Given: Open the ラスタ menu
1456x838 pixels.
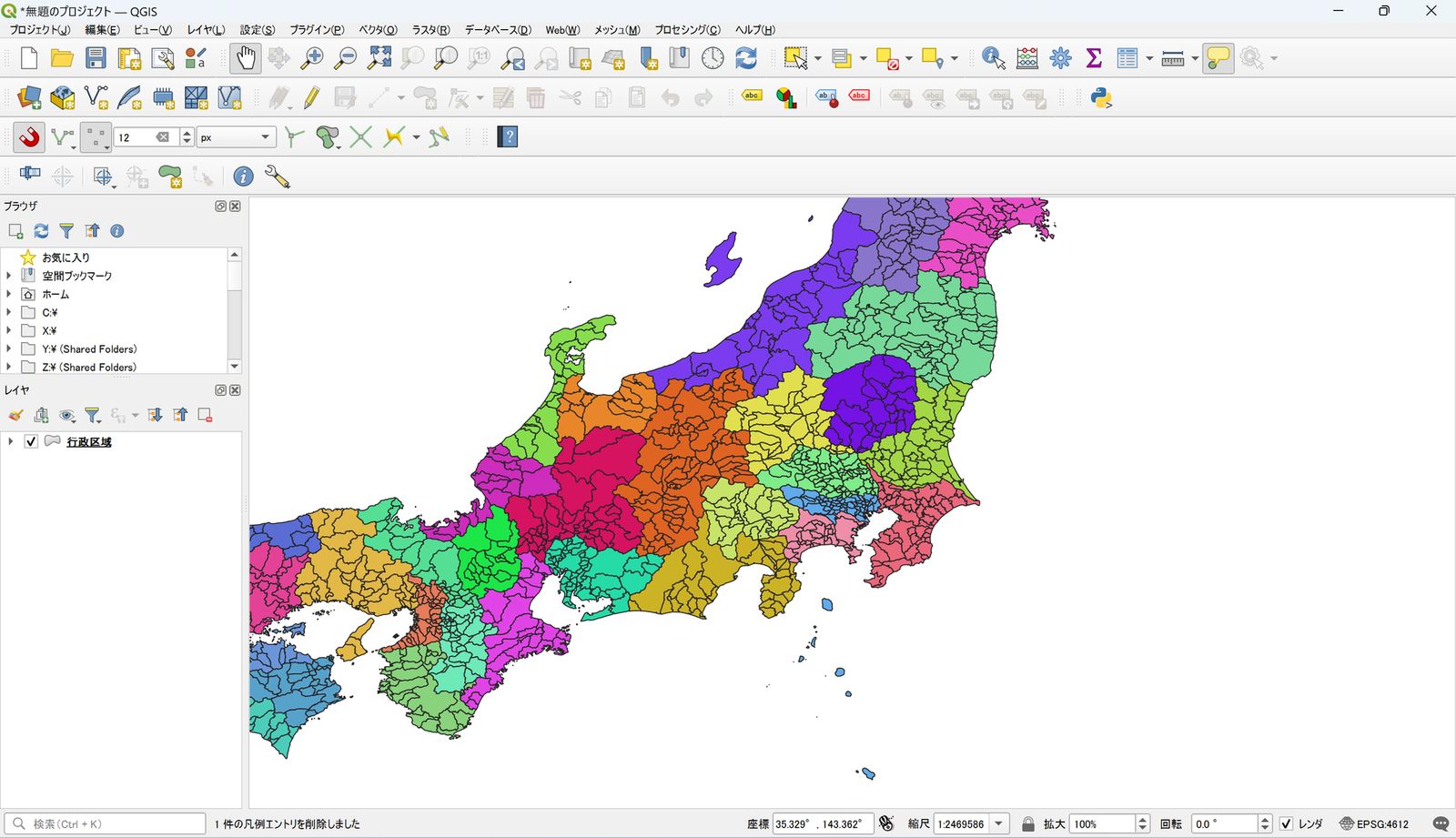Looking at the screenshot, I should coord(431,30).
